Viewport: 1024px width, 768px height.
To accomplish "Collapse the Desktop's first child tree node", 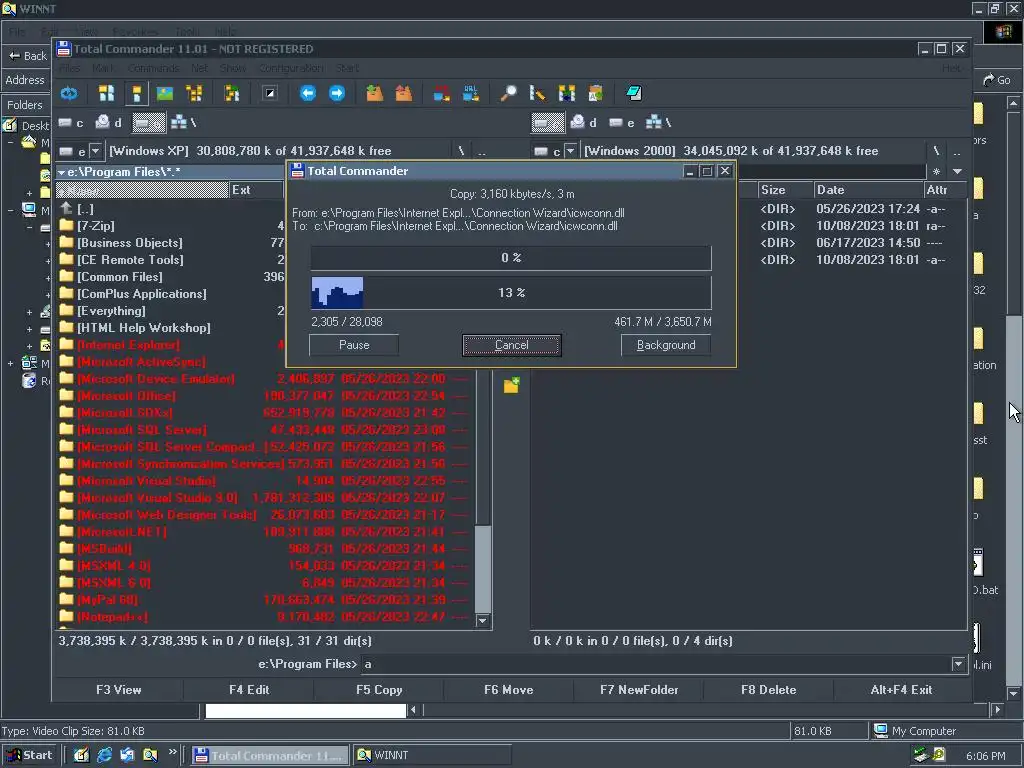I will 11,142.
